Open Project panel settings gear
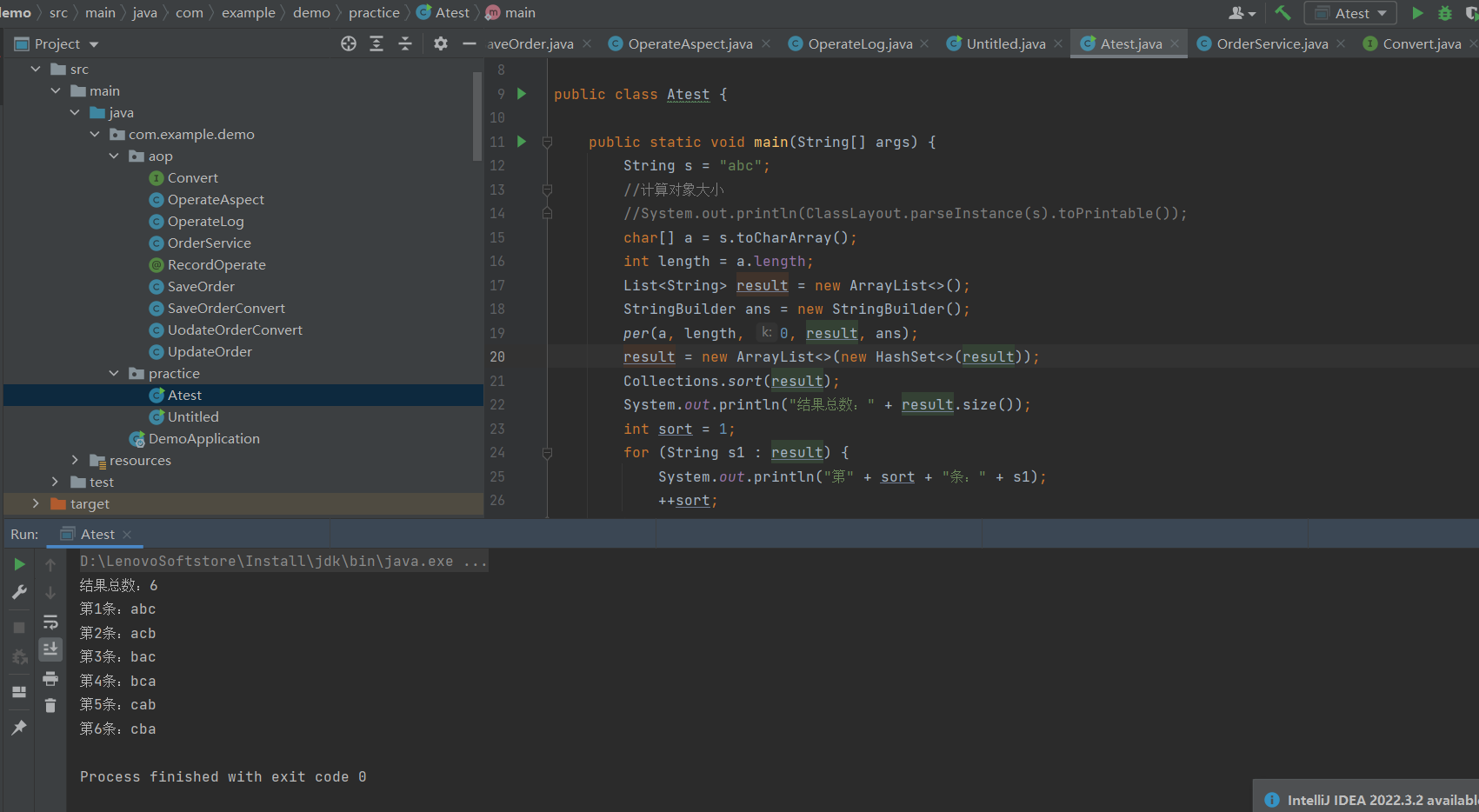The width and height of the screenshot is (1479, 812). click(441, 43)
